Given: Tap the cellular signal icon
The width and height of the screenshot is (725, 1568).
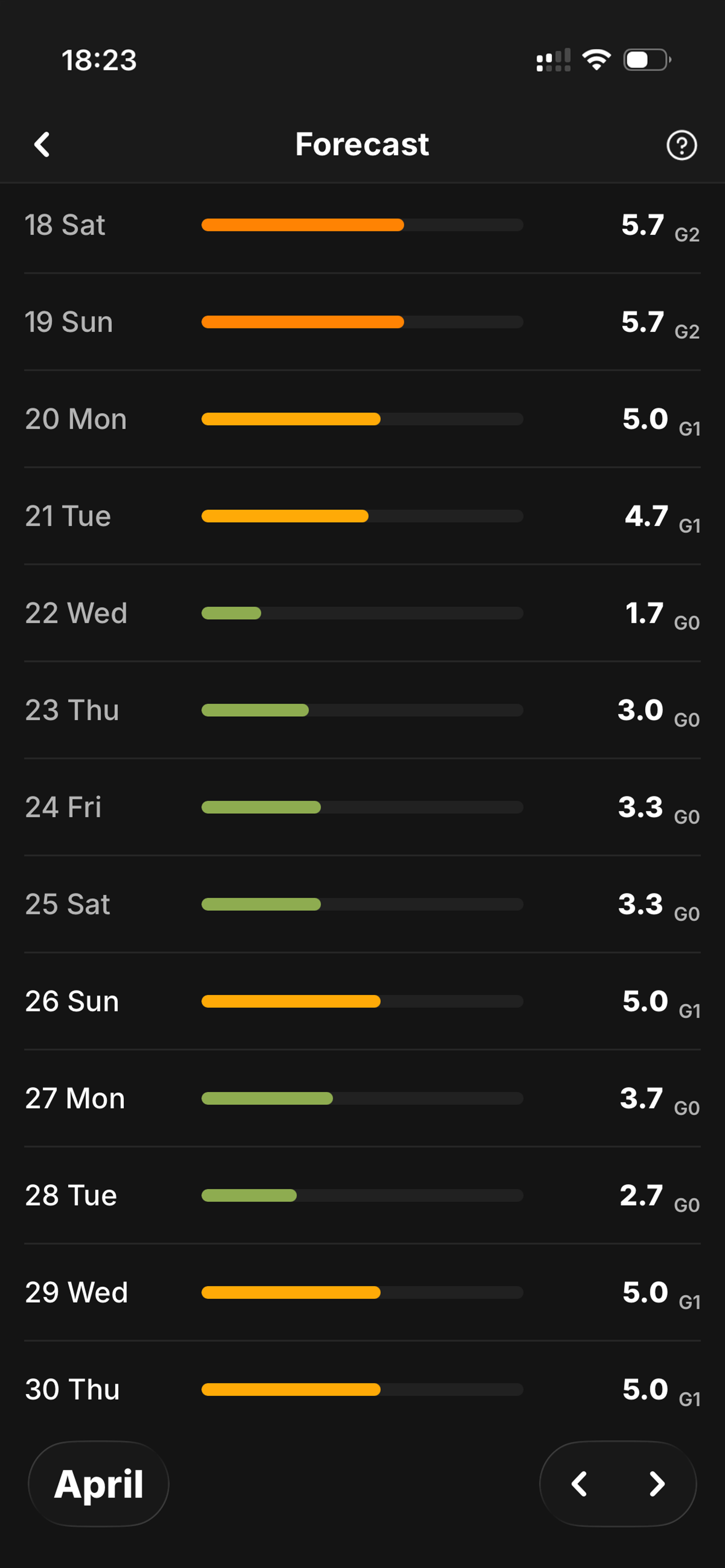Looking at the screenshot, I should (x=553, y=60).
